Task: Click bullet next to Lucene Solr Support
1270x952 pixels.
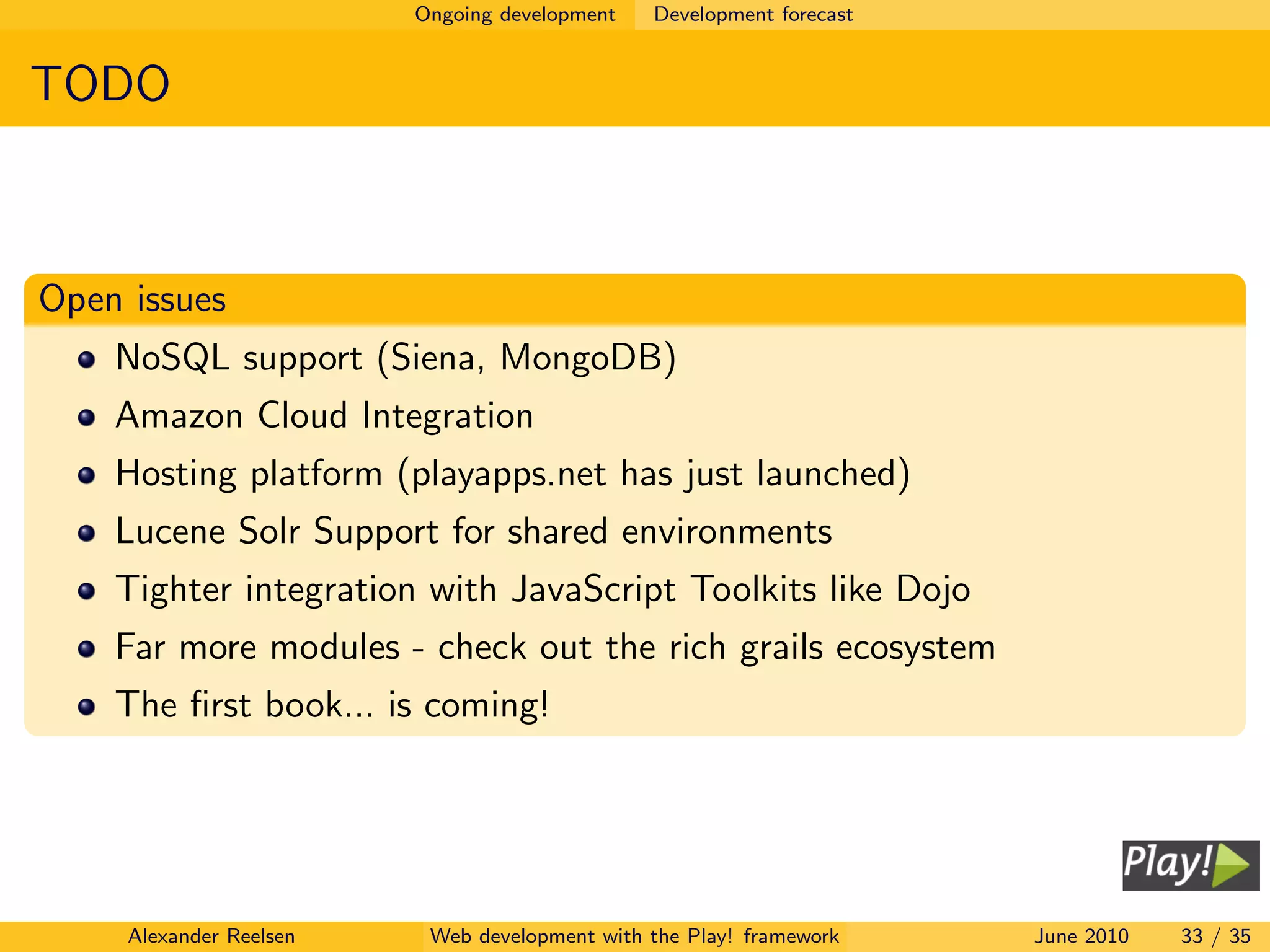Action: click(x=87, y=533)
